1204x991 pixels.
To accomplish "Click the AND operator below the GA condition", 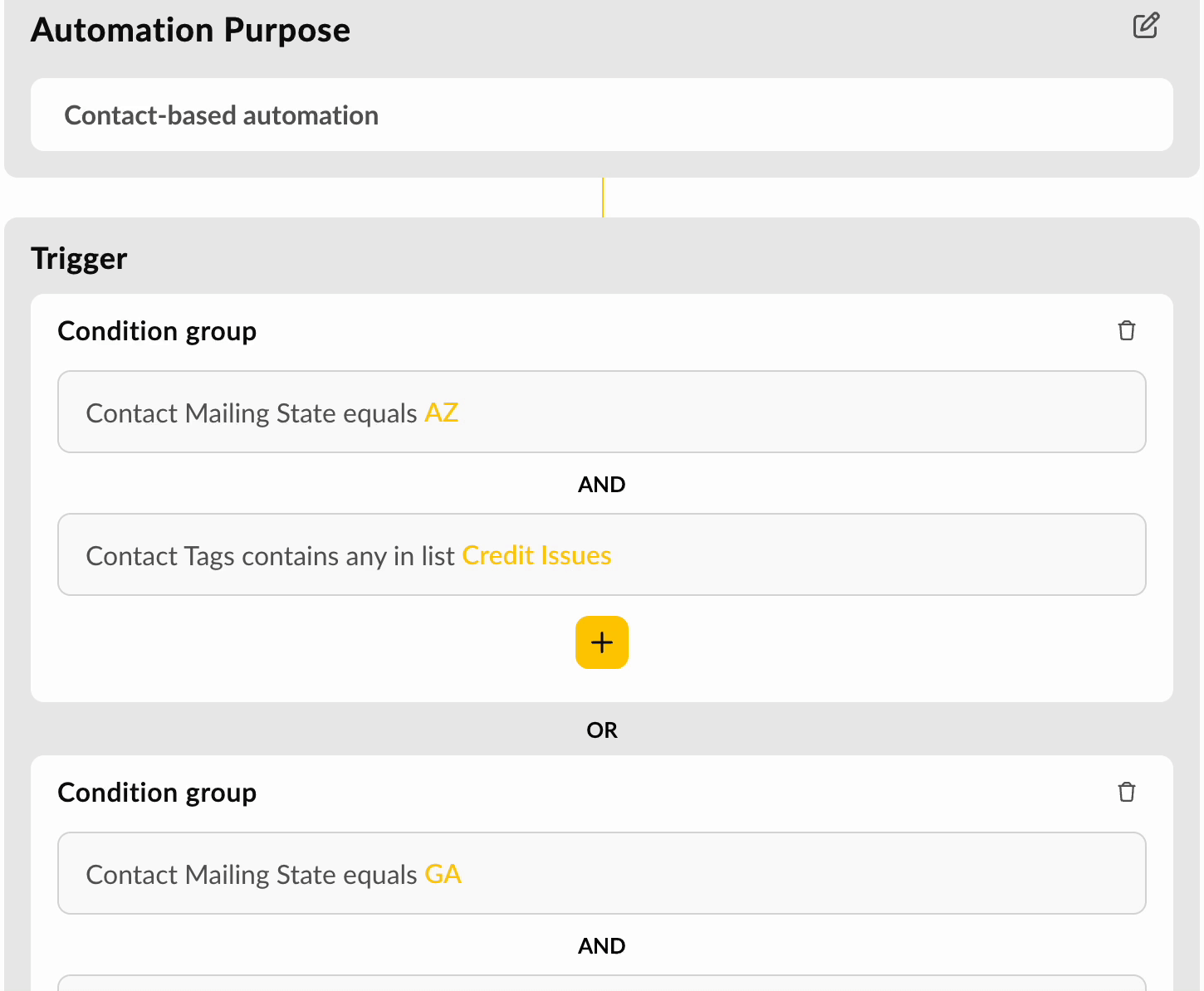I will coord(602,946).
